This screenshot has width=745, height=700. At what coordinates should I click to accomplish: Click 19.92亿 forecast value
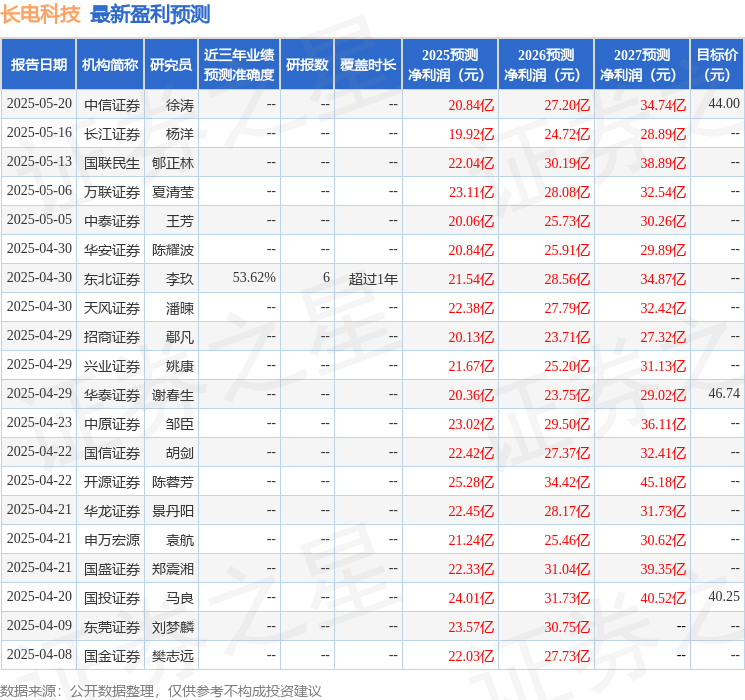471,134
